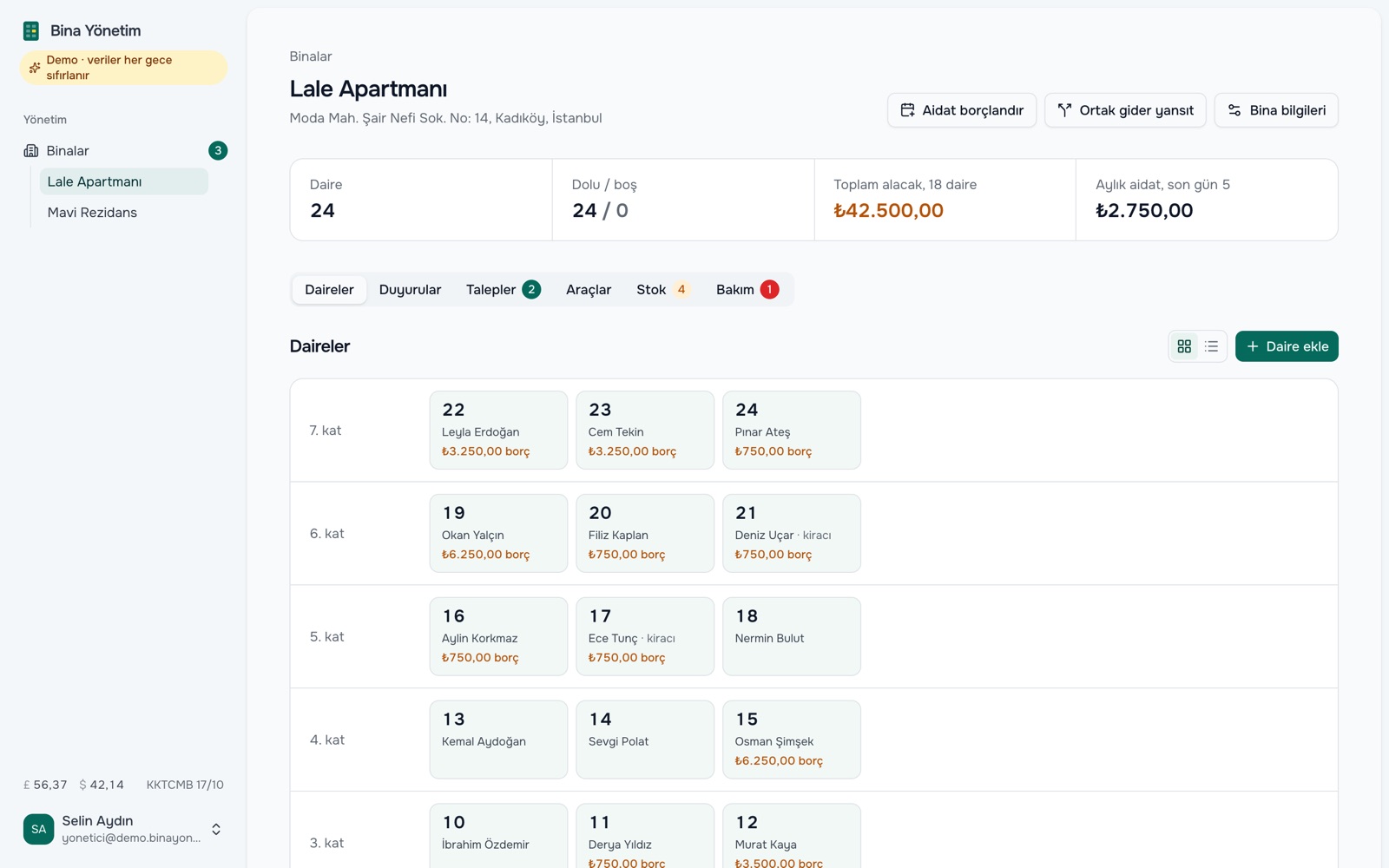Click the Toplam alacak ₺42.500,00 amount

[x=888, y=211]
